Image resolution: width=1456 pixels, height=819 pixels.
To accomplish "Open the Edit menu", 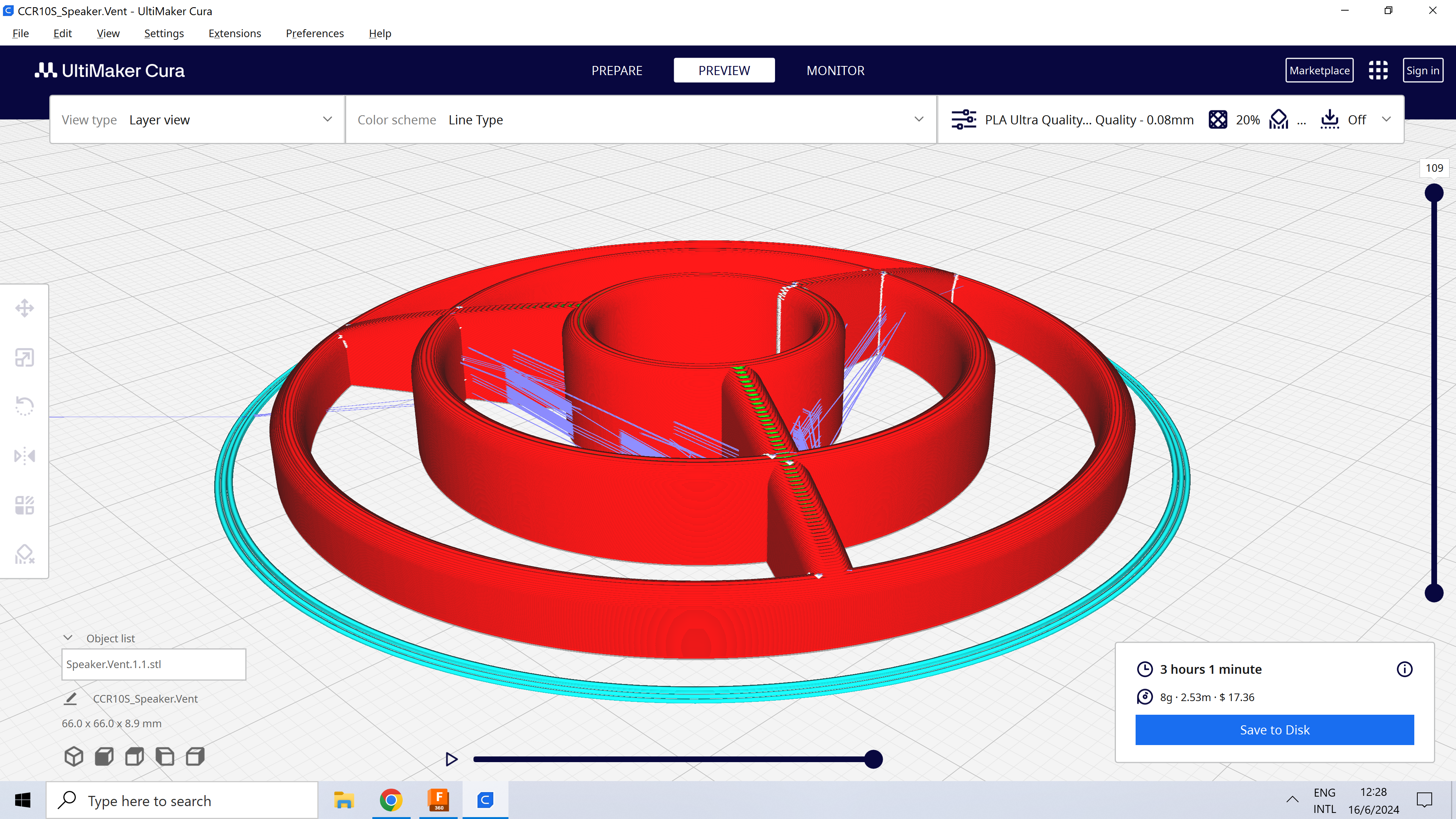I will click(62, 33).
